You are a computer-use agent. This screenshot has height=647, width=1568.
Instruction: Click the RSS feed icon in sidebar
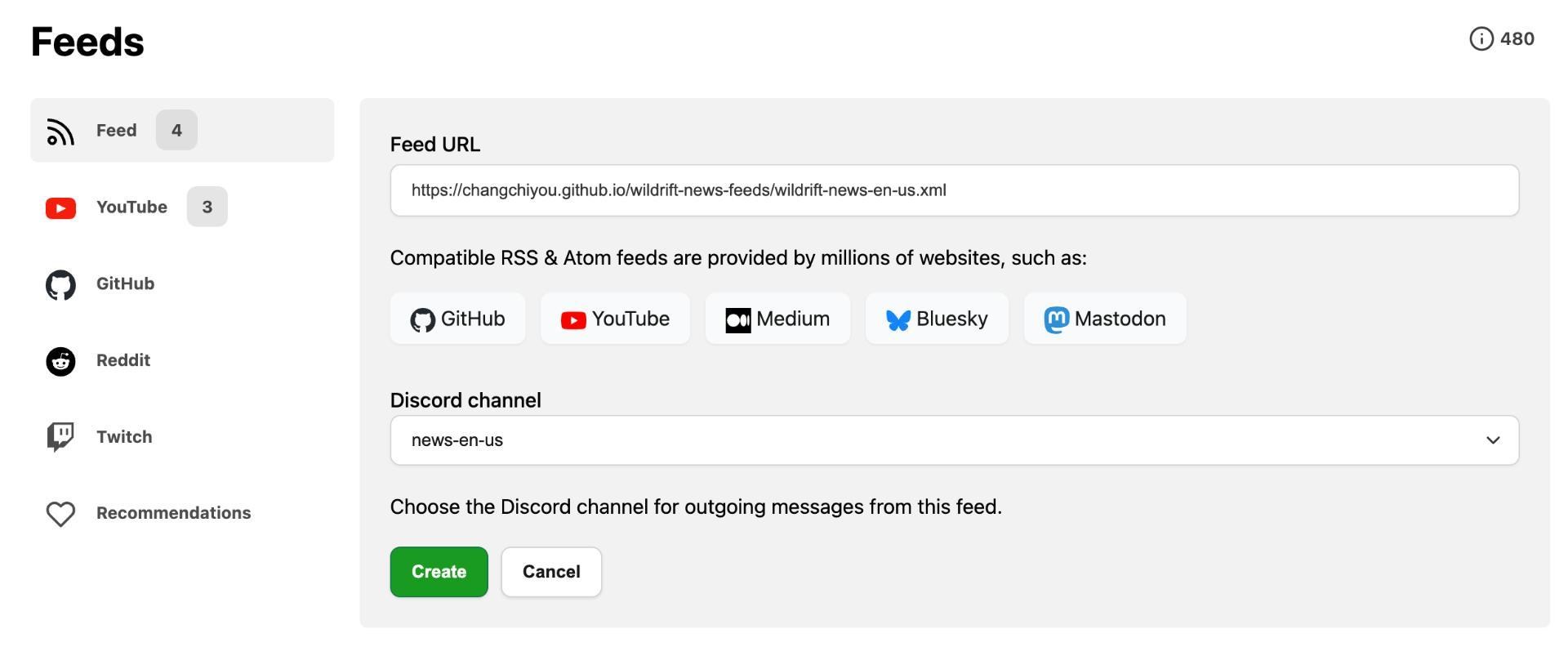coord(60,131)
